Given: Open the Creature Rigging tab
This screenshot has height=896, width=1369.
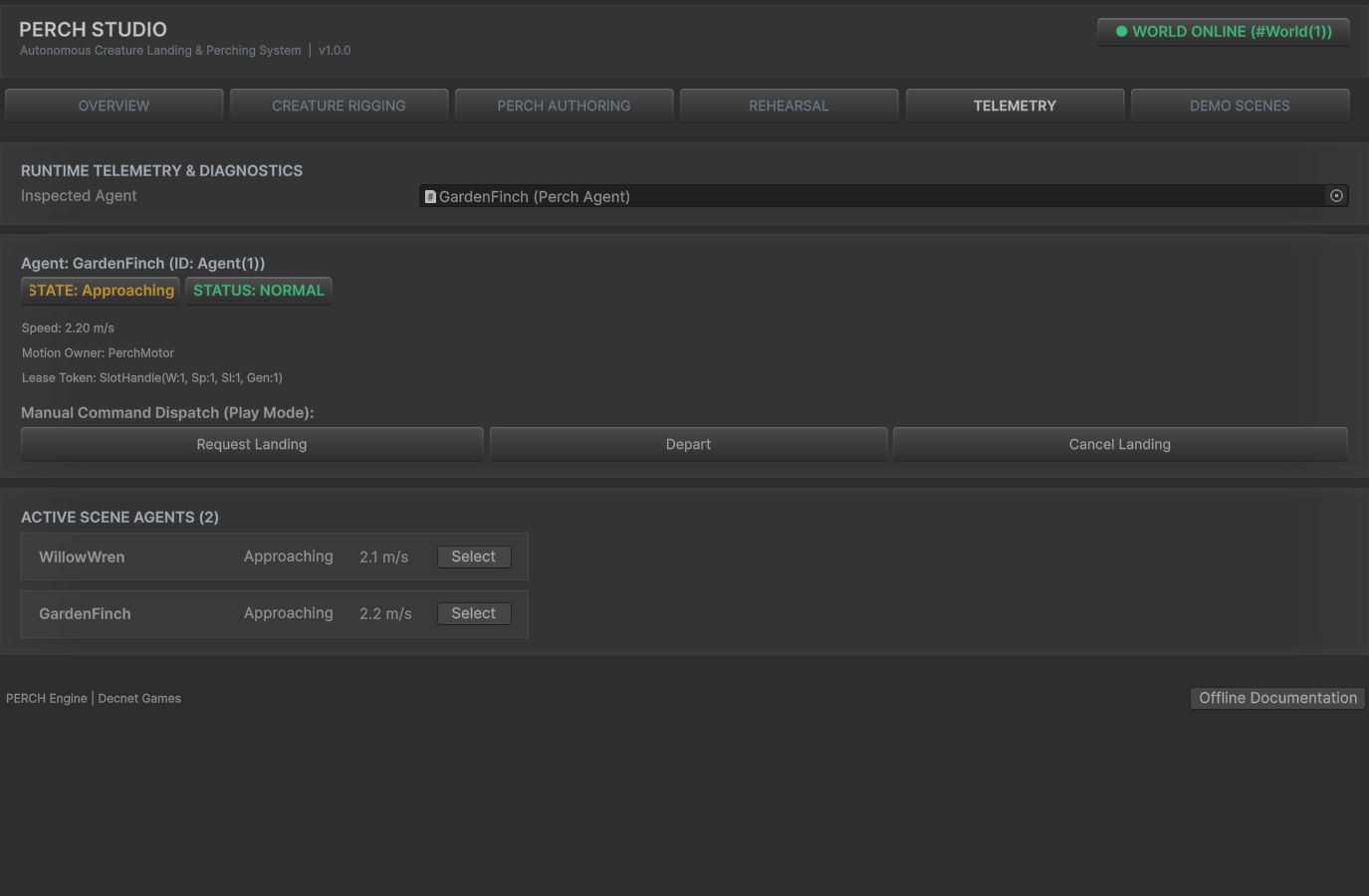Looking at the screenshot, I should click(x=340, y=106).
